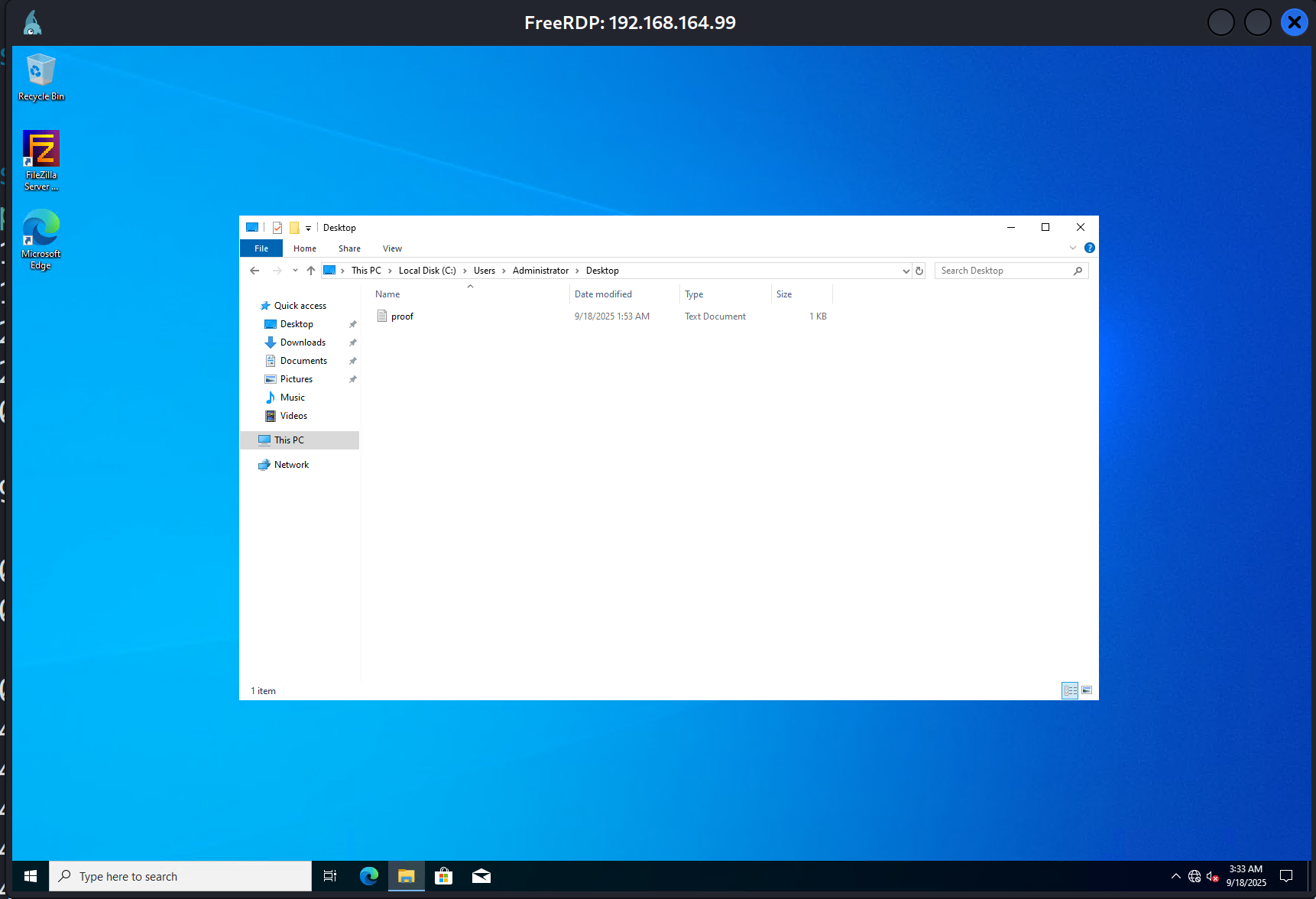Click the New Folder quick access icon

294,228
